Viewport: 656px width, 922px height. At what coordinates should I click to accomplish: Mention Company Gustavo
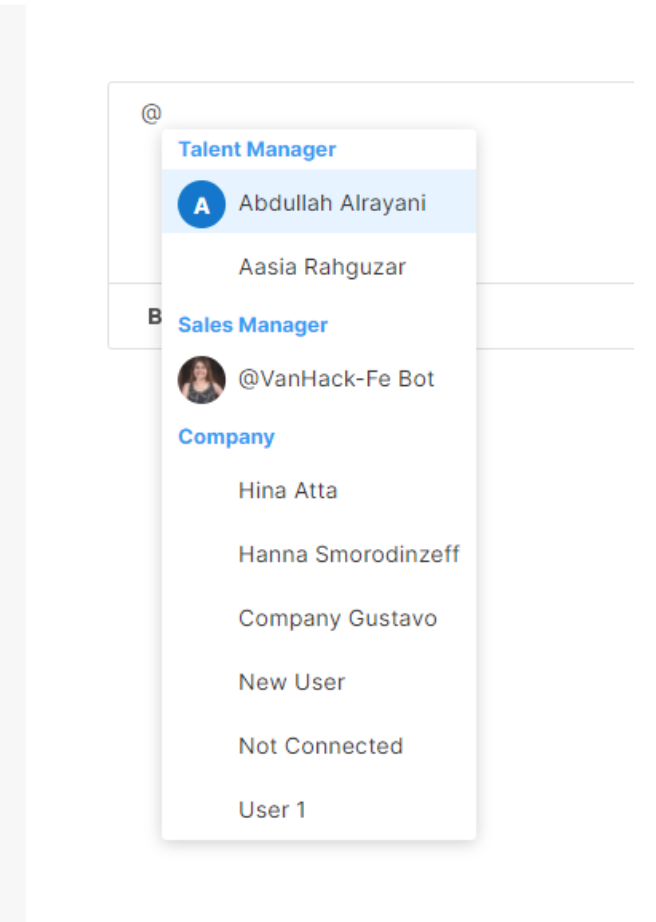pos(319,619)
